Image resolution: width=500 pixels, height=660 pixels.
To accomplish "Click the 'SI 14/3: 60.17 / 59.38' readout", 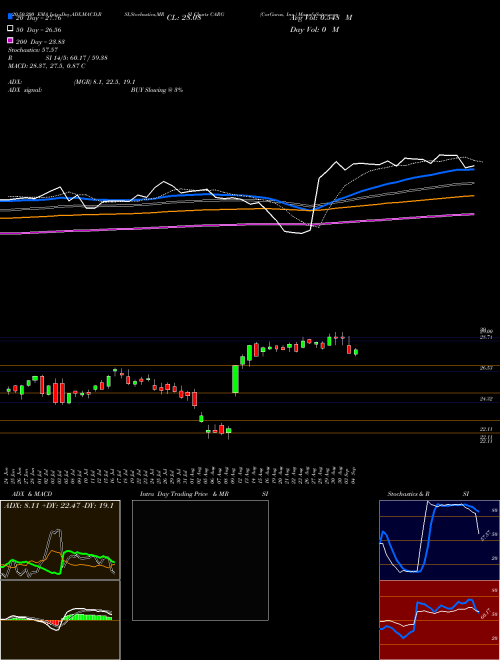I will point(76,58).
